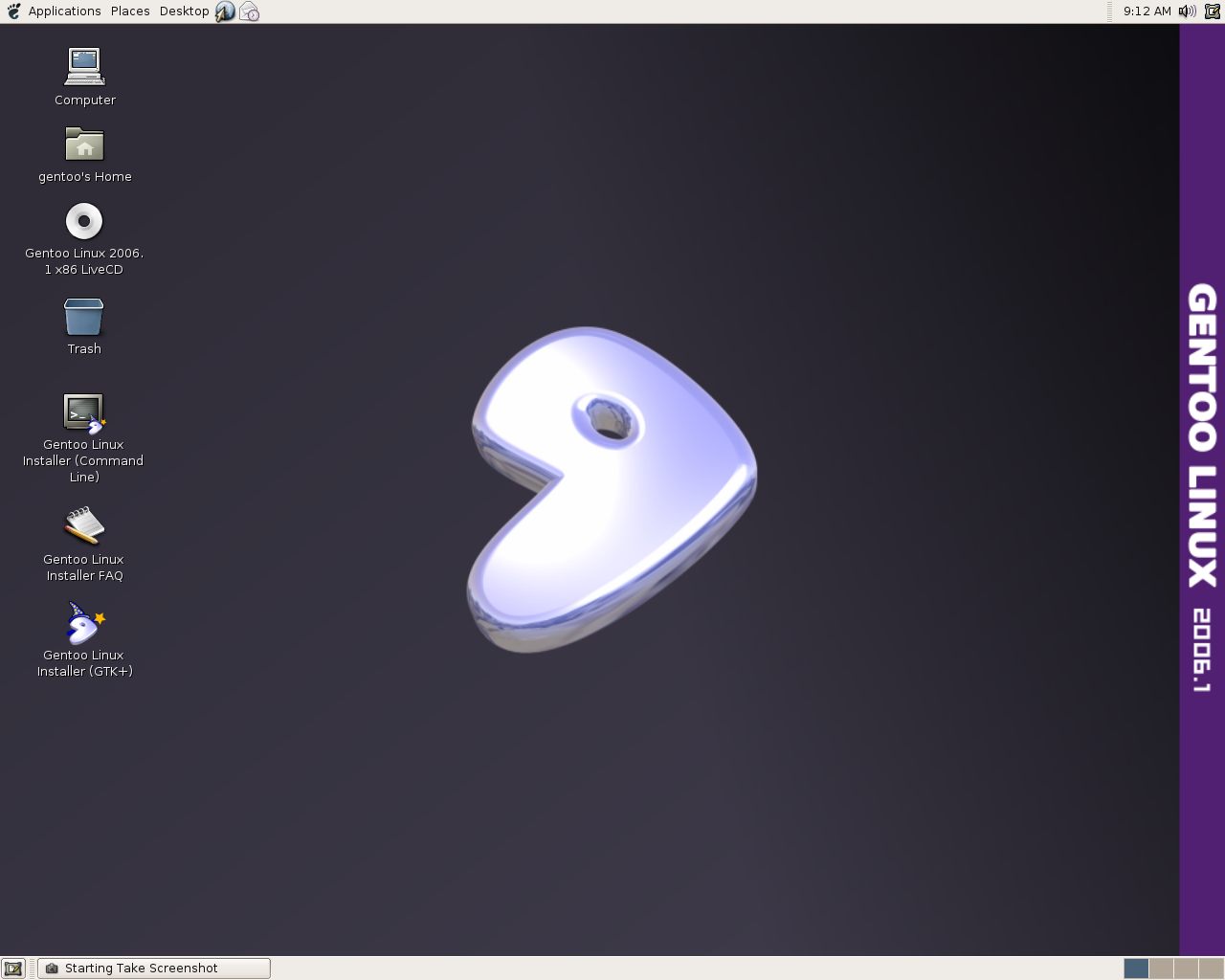Select the Gentoo Linux Installer FAQ icon
Image resolution: width=1225 pixels, height=980 pixels.
(84, 525)
